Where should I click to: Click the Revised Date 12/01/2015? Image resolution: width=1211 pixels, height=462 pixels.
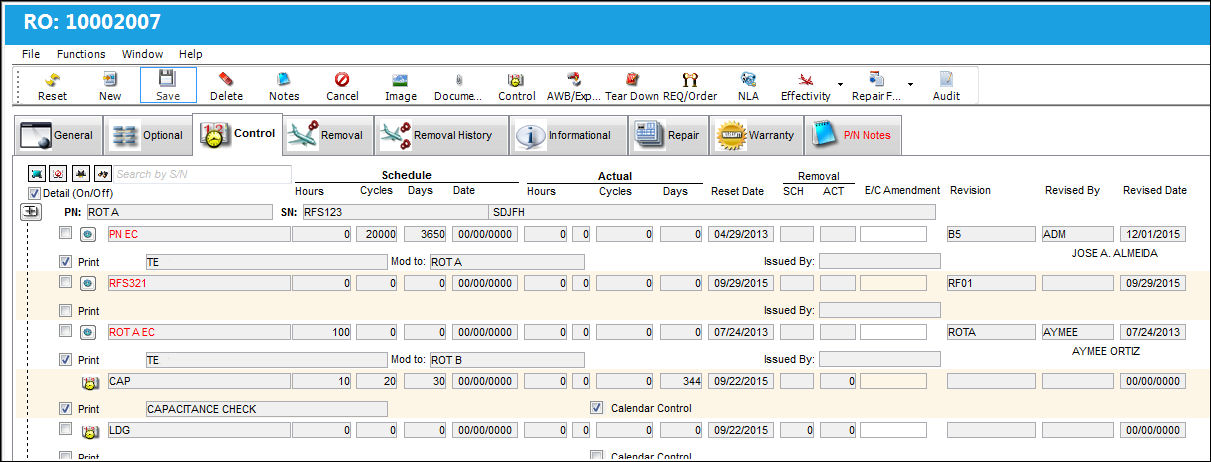click(x=1153, y=234)
